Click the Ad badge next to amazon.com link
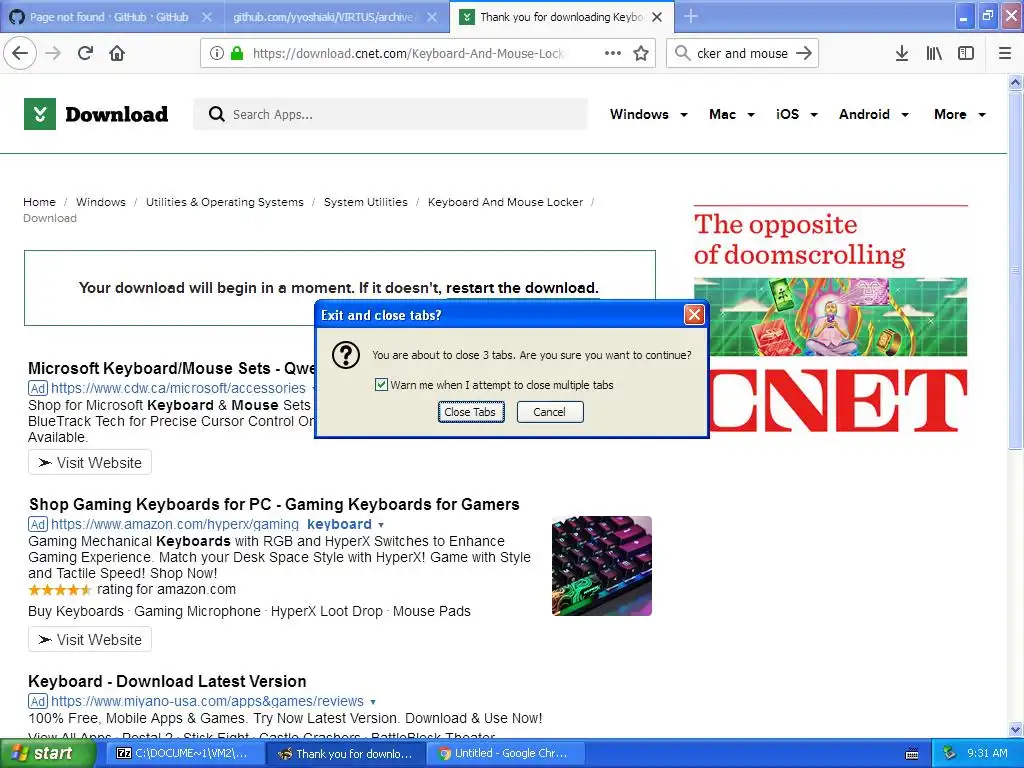This screenshot has width=1024, height=768. click(x=38, y=524)
